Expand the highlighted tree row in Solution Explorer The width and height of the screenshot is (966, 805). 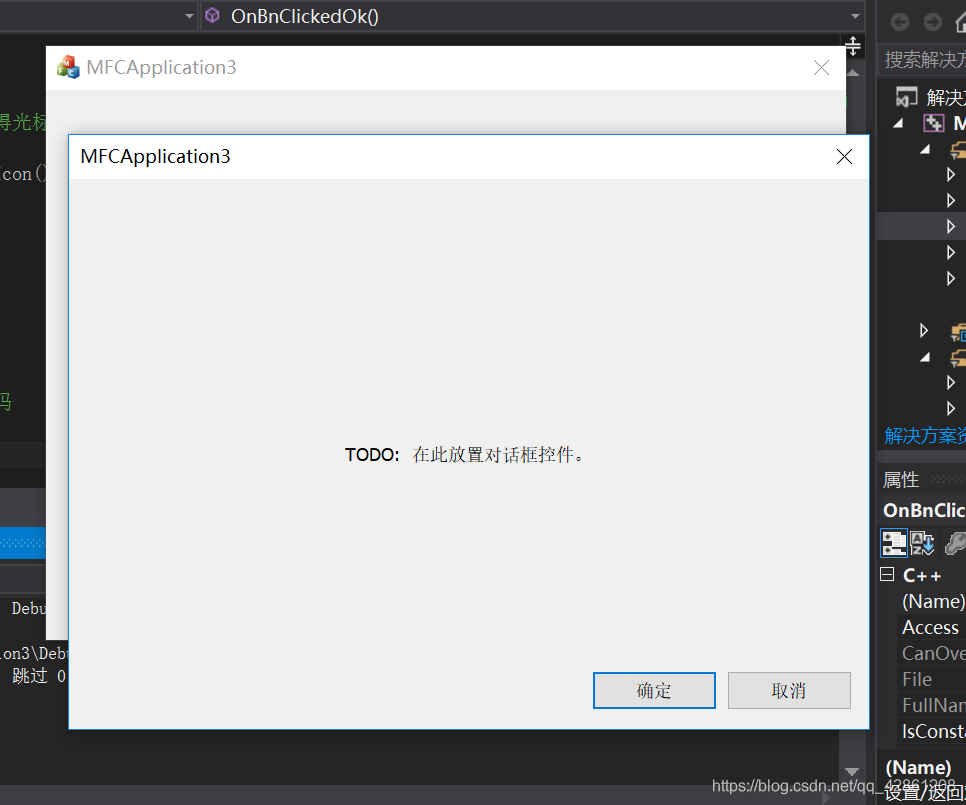point(951,226)
